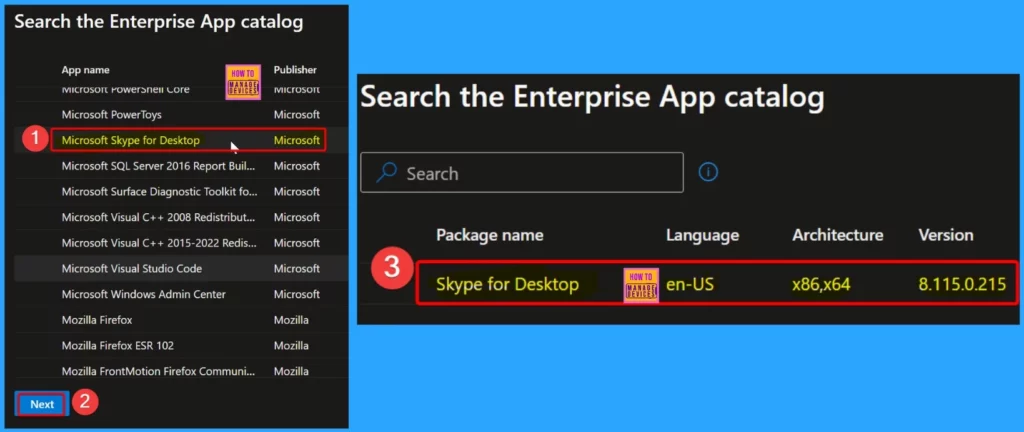Click Microsoft publisher beside Microsoft PowerToys
The image size is (1024, 432).
point(296,115)
